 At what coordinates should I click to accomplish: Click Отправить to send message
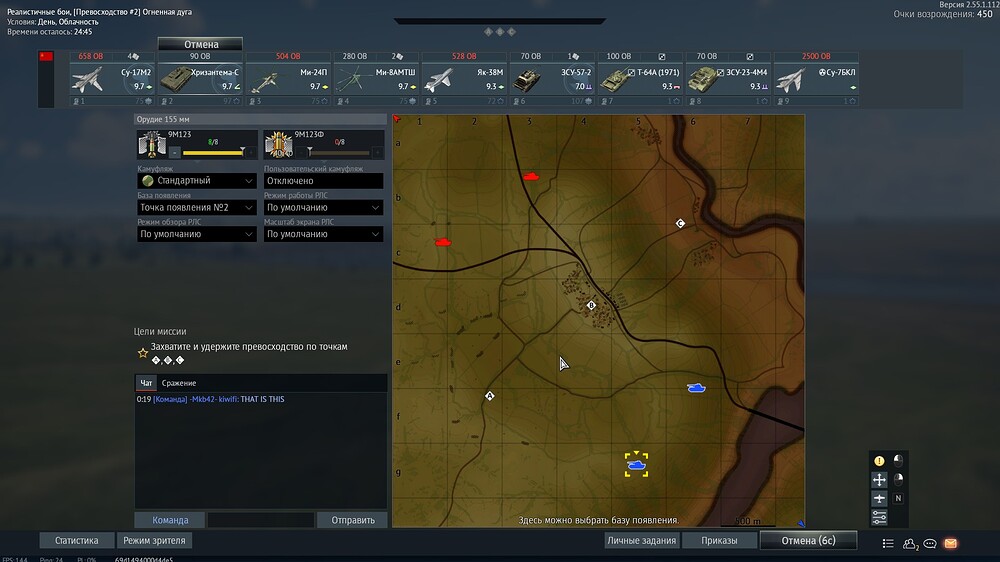click(353, 520)
